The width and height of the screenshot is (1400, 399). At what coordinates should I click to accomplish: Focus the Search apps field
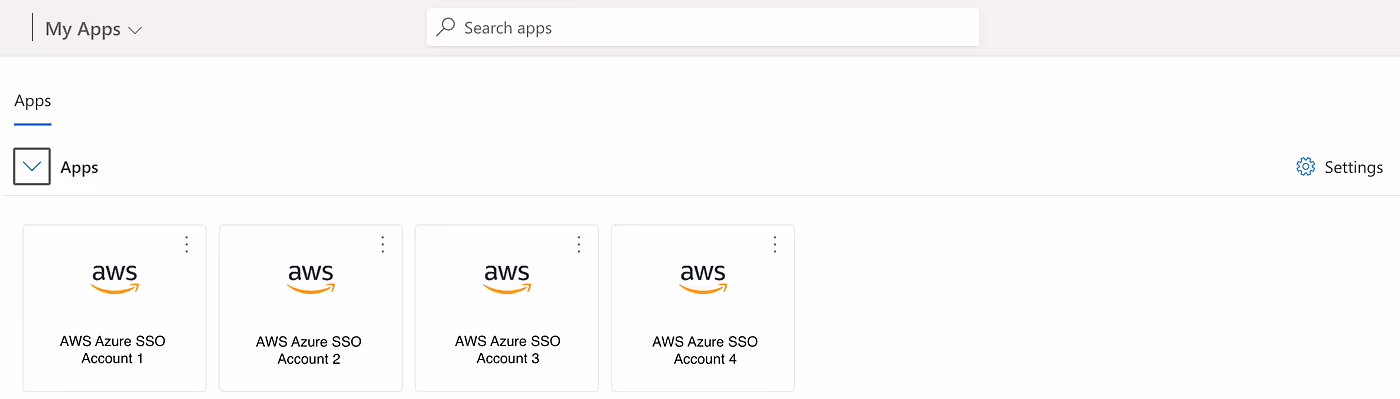[x=703, y=27]
